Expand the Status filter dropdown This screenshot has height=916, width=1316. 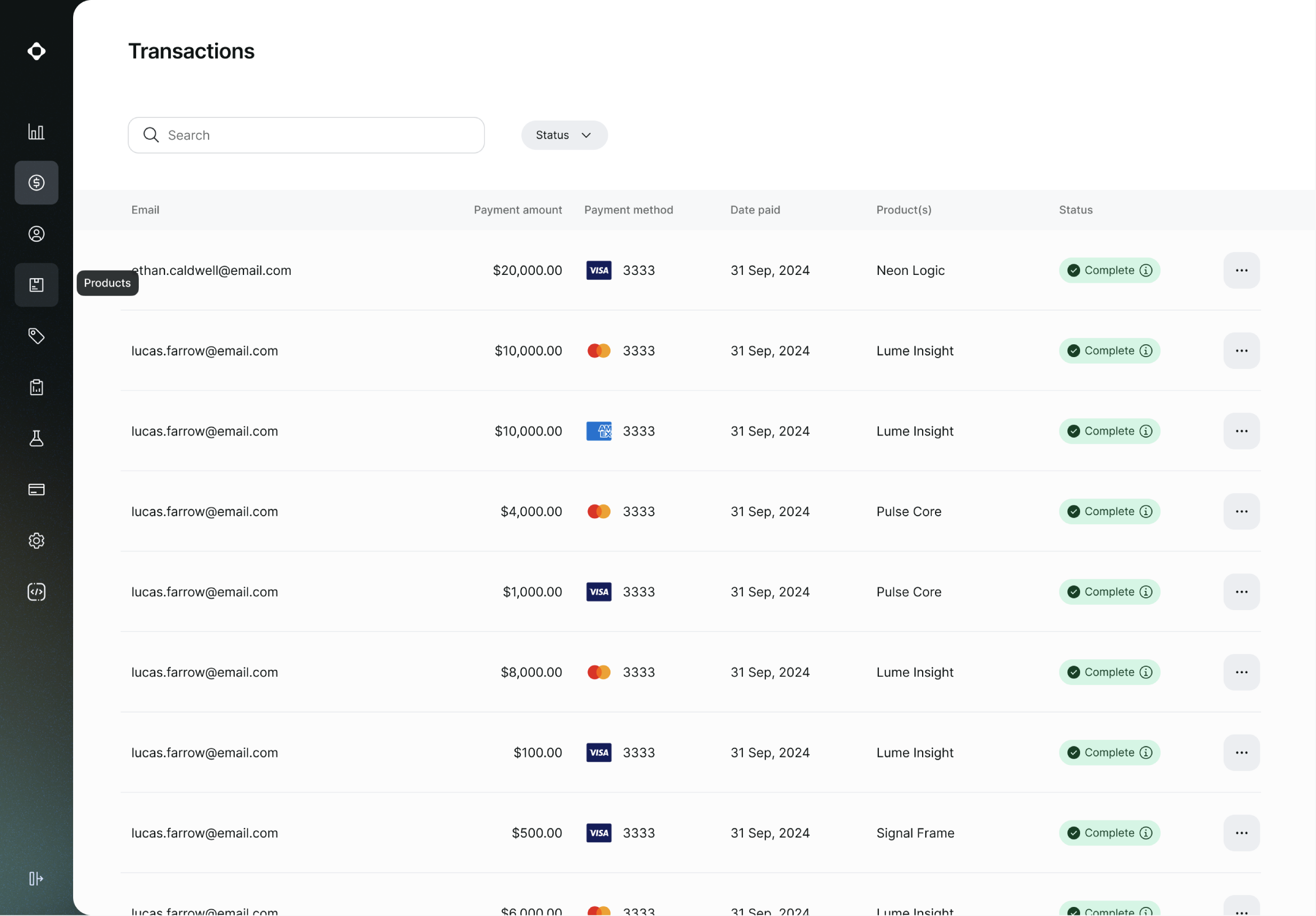tap(565, 135)
